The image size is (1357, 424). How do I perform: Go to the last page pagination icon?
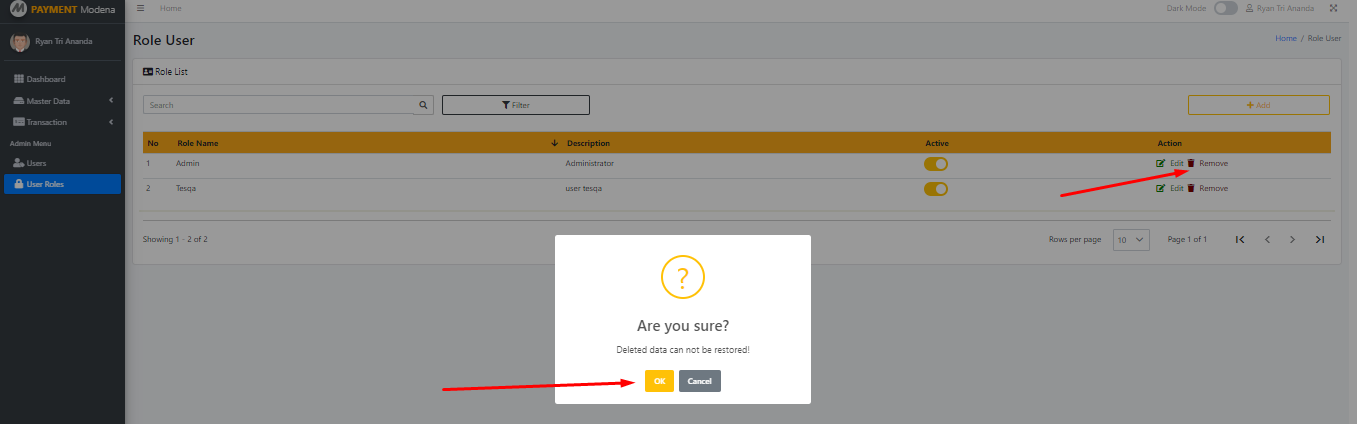(1320, 239)
